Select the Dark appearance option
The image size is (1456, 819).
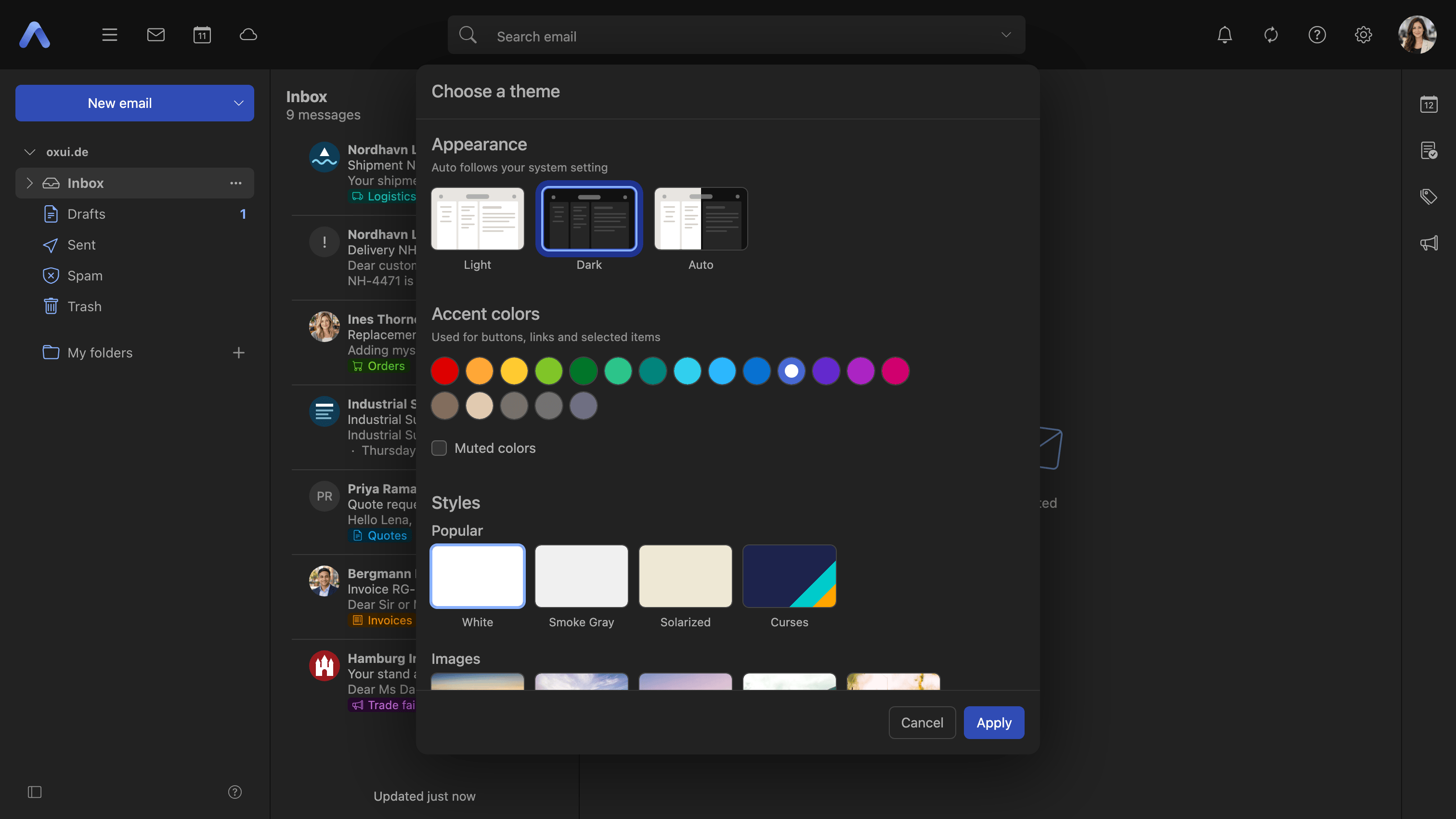(x=589, y=219)
